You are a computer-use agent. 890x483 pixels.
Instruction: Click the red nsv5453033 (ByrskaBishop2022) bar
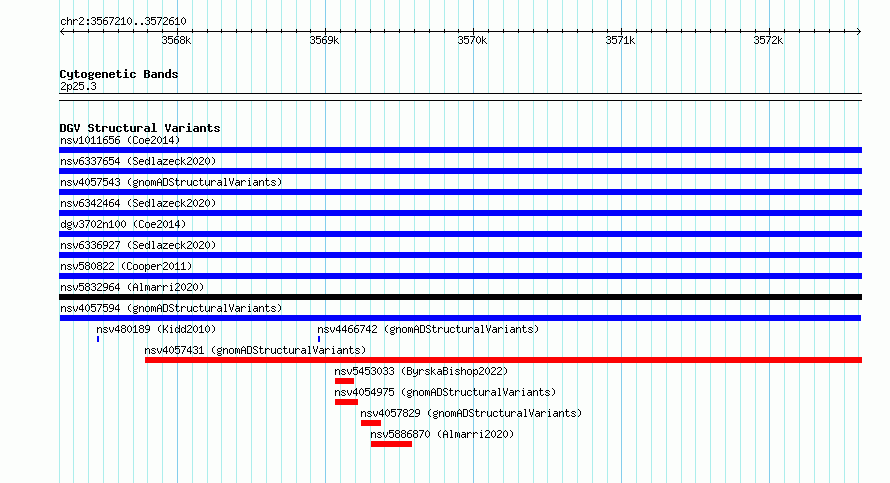pos(345,381)
